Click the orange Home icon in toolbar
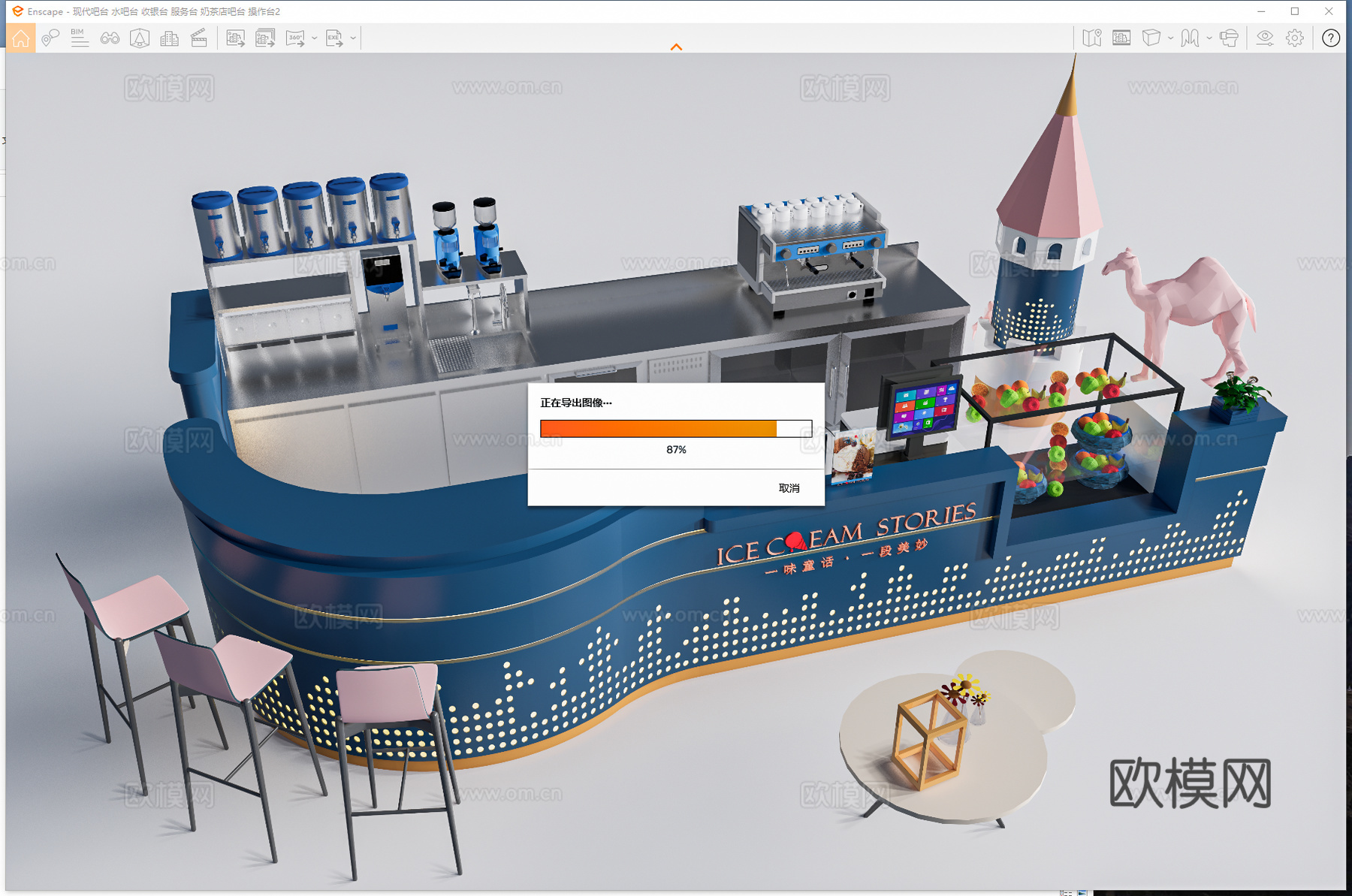Viewport: 1352px width, 896px height. pos(21,38)
